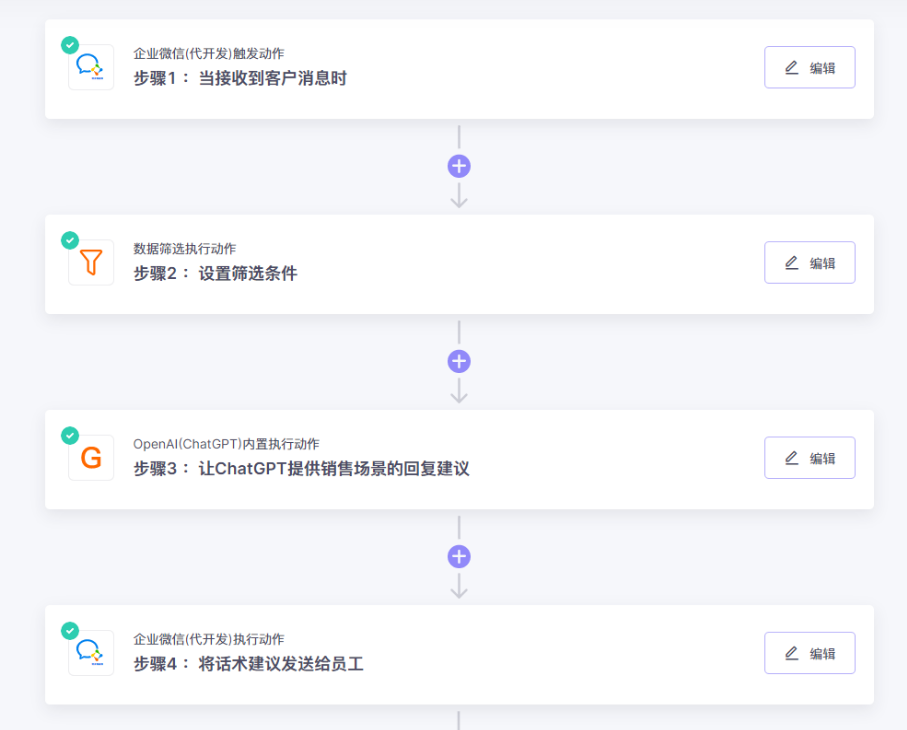Click the green checkmark on step 1
Screen dimensions: 907x730
tap(70, 45)
